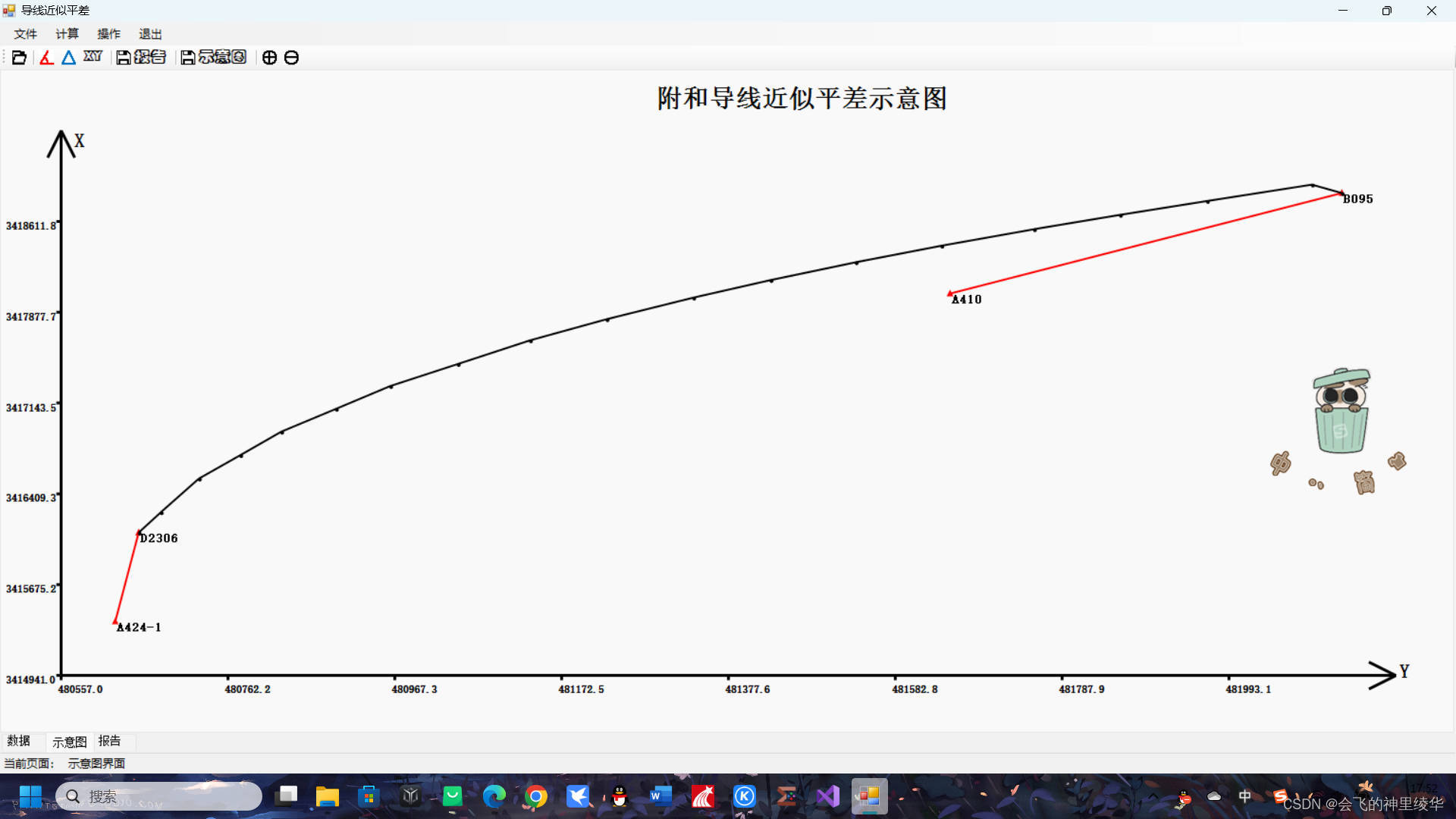
Task: Click the XY coordinate calculation icon
Action: click(93, 57)
